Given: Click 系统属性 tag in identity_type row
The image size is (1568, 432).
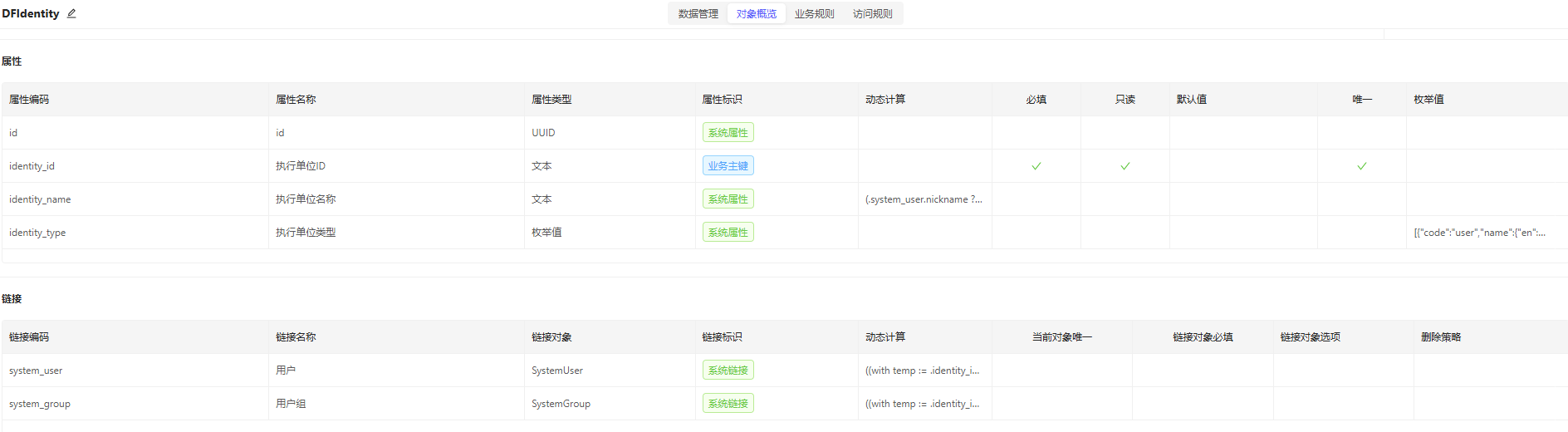Looking at the screenshot, I should click(x=728, y=232).
